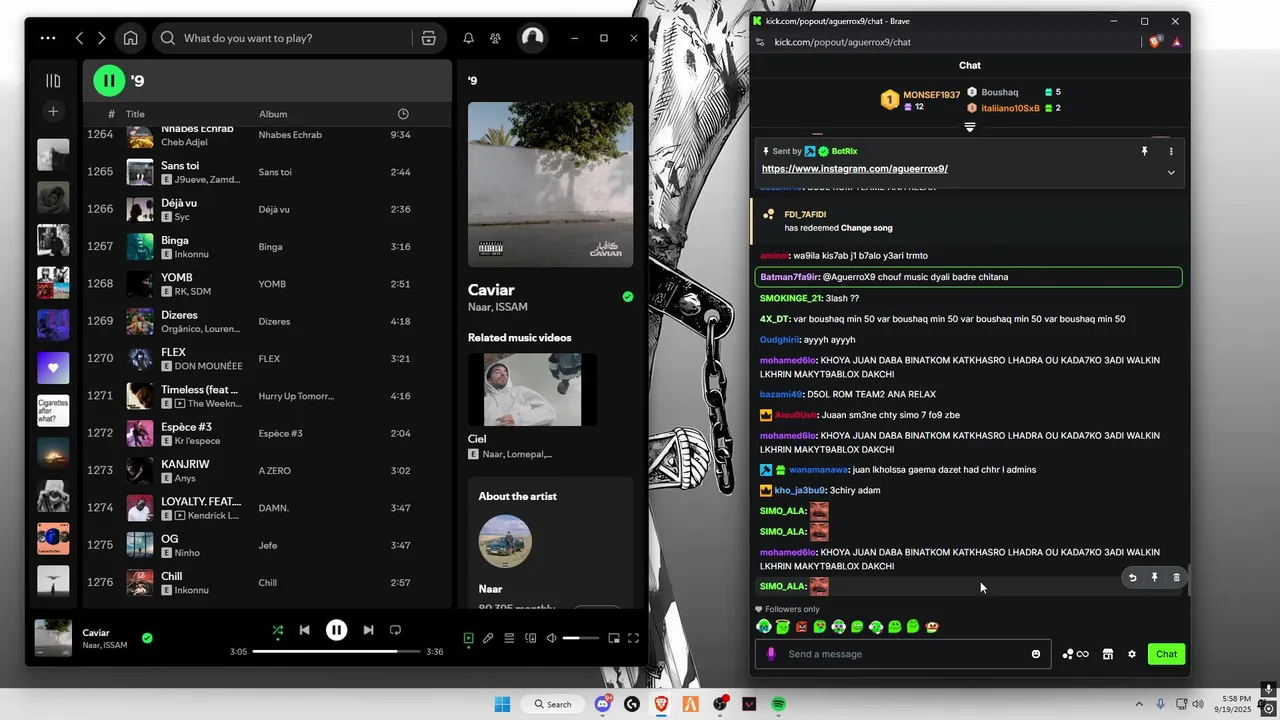Pin the hovered SIMO_ALA message
The width and height of the screenshot is (1280, 720).
pos(1154,577)
